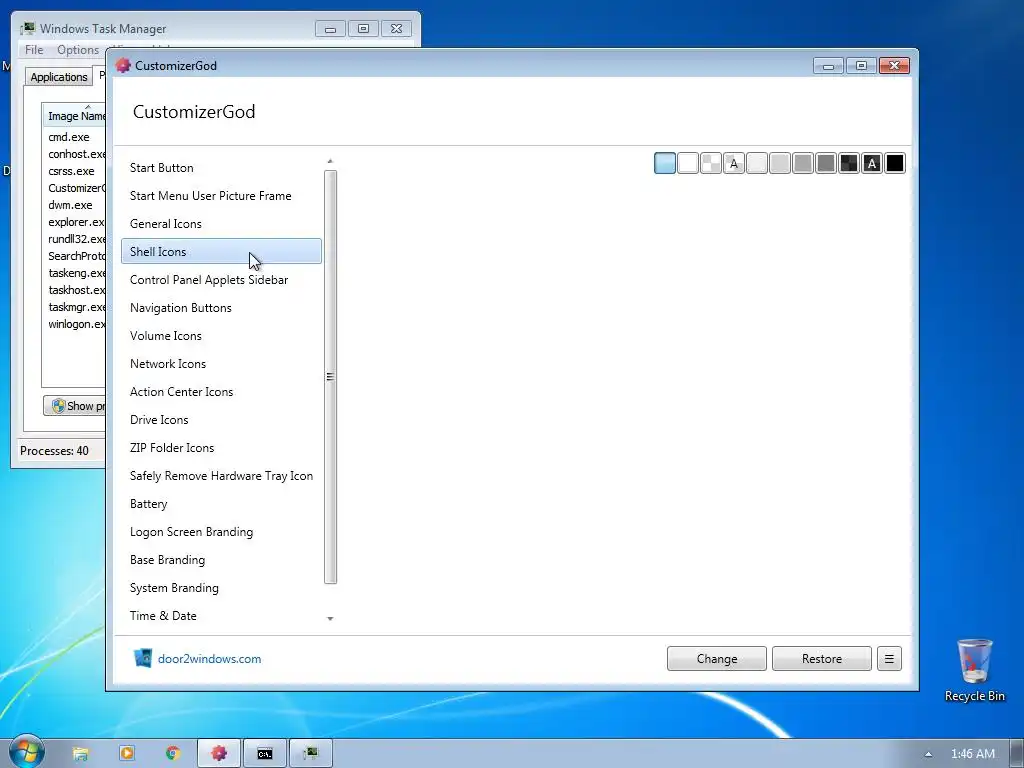The image size is (1024, 768).
Task: Open the Start Button category
Action: tap(221, 168)
